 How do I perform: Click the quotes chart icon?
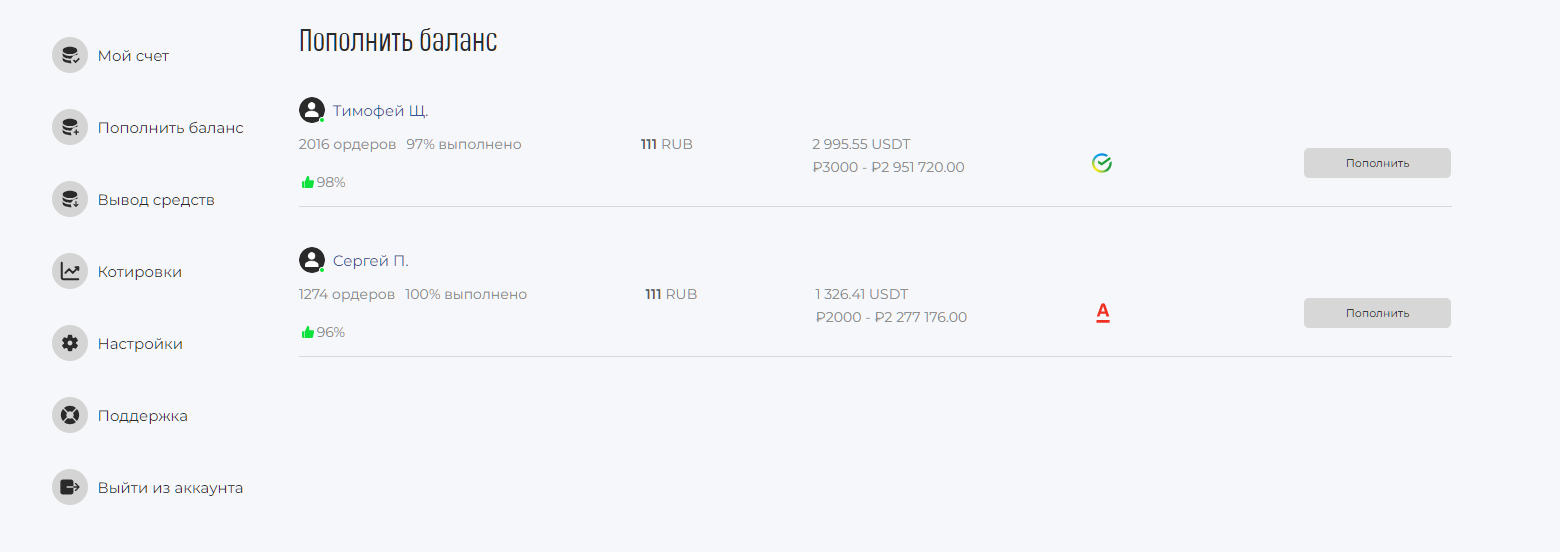click(70, 272)
